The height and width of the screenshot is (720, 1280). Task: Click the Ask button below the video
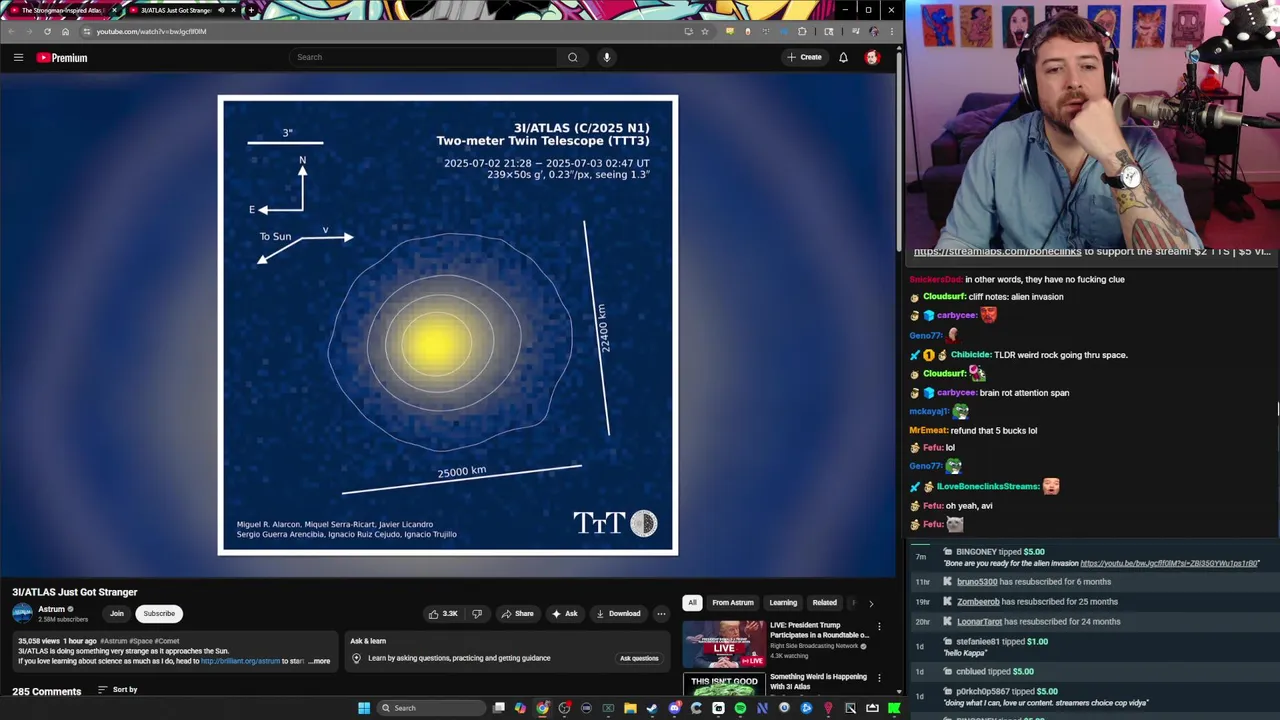tap(565, 614)
